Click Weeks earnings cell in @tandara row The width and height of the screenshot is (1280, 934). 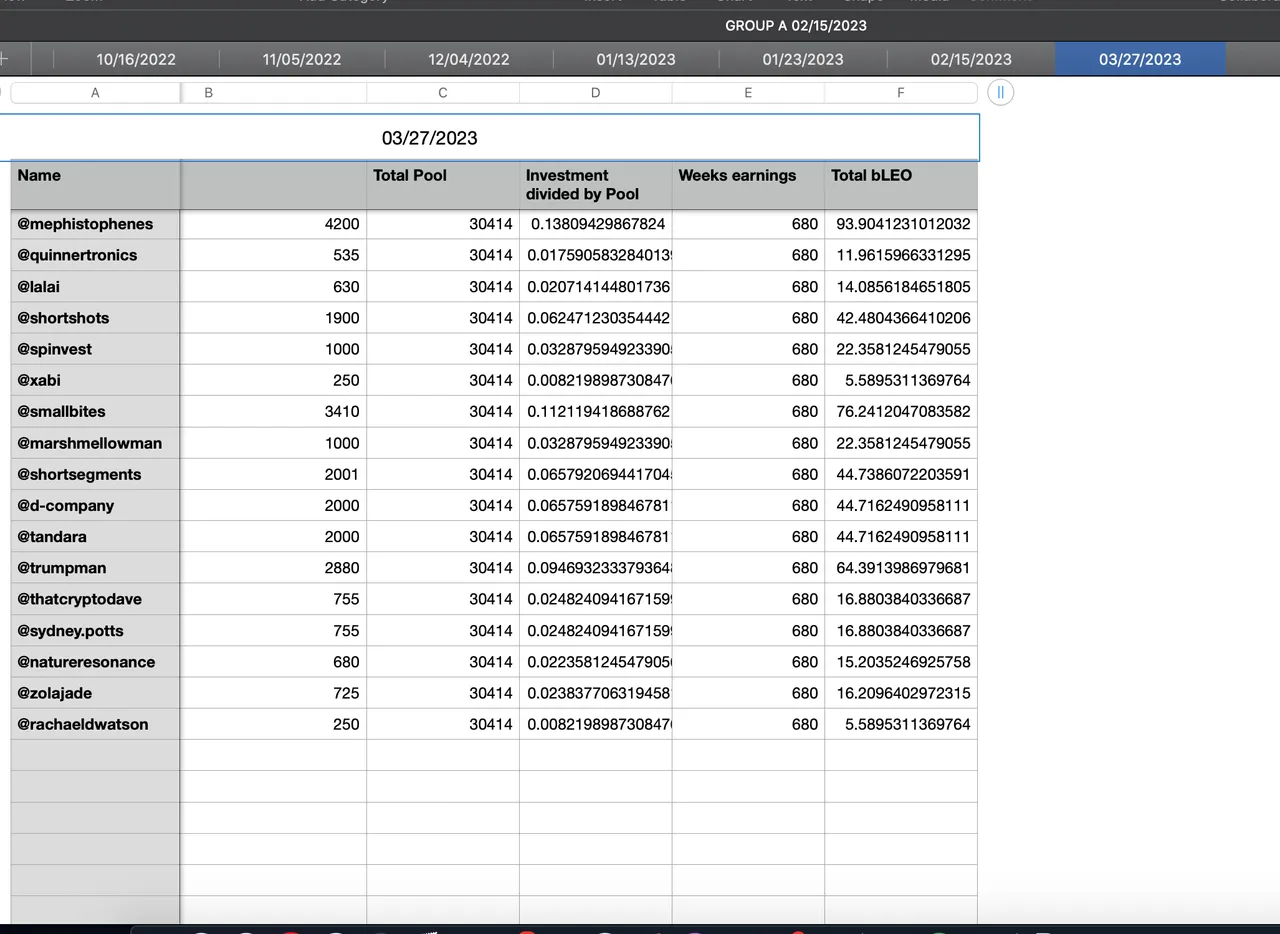click(x=748, y=536)
